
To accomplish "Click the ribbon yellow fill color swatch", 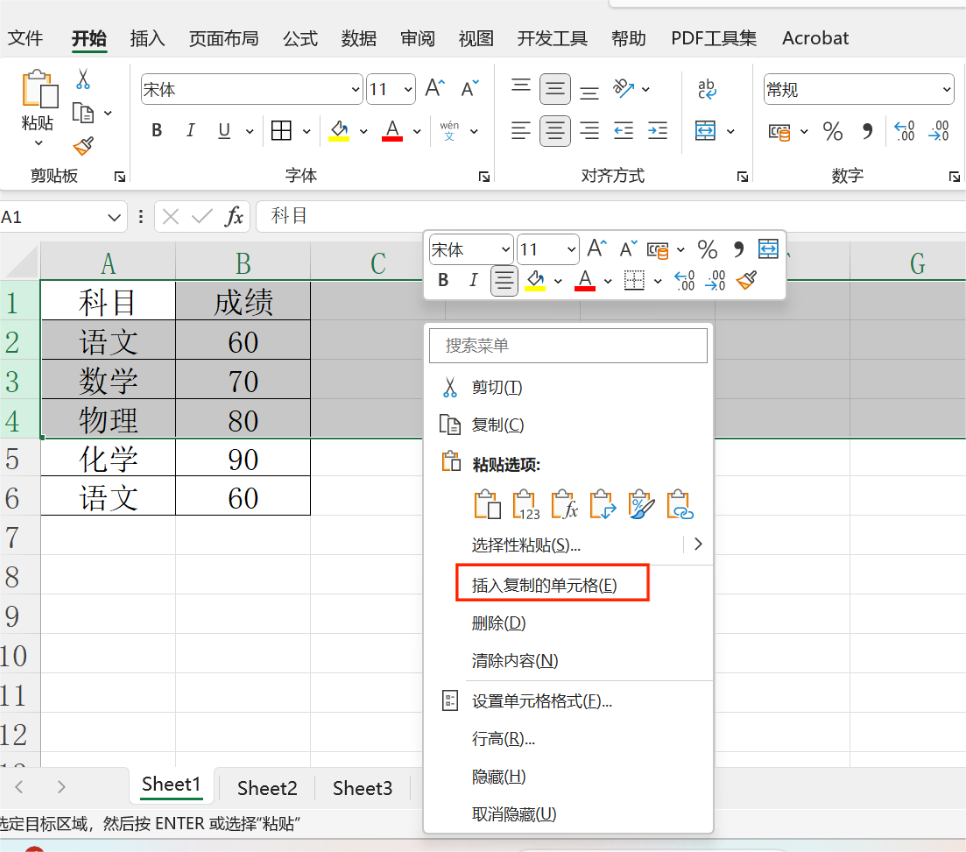I will pyautogui.click(x=339, y=131).
